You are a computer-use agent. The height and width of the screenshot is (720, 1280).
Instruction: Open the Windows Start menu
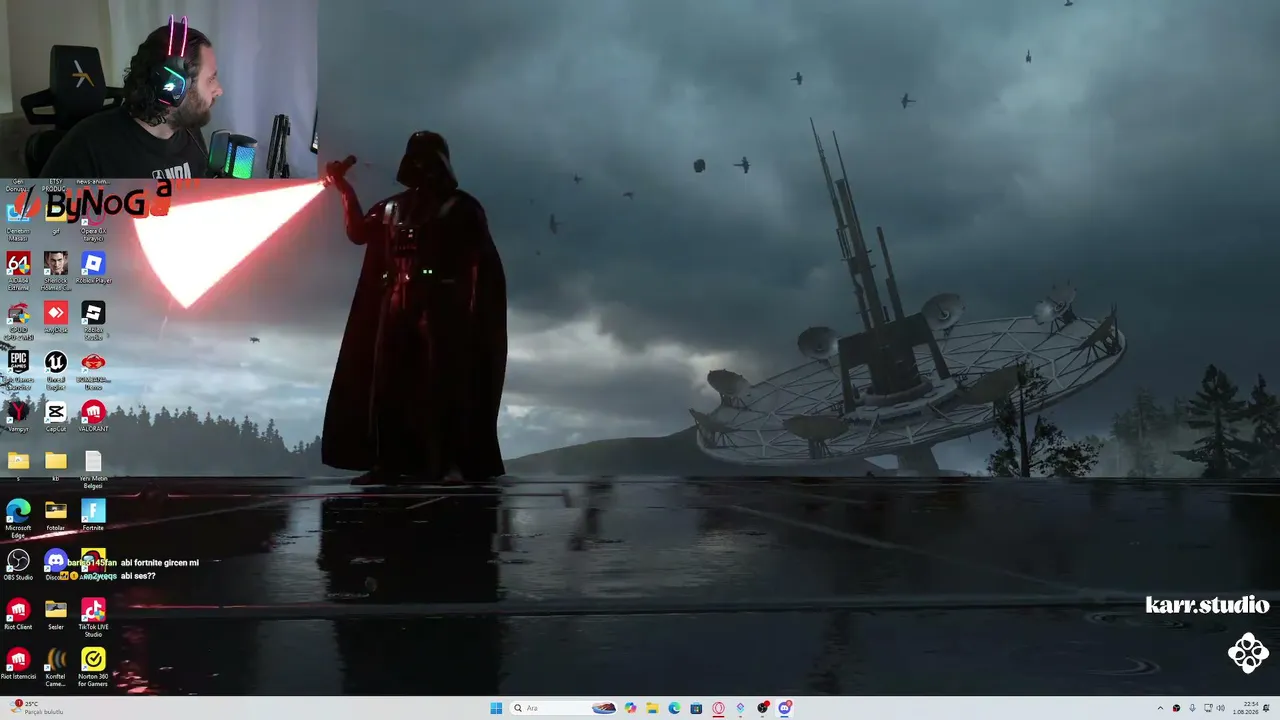click(496, 708)
